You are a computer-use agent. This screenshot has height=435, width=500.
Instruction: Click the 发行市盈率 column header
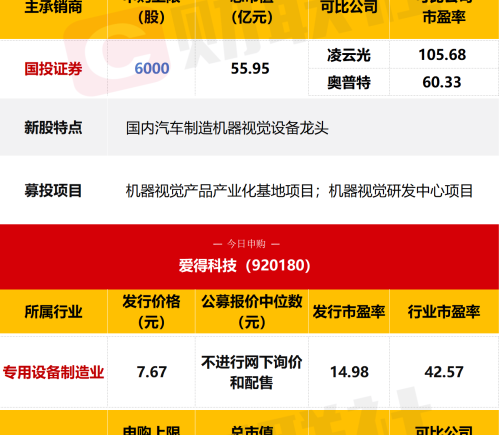[x=349, y=312]
